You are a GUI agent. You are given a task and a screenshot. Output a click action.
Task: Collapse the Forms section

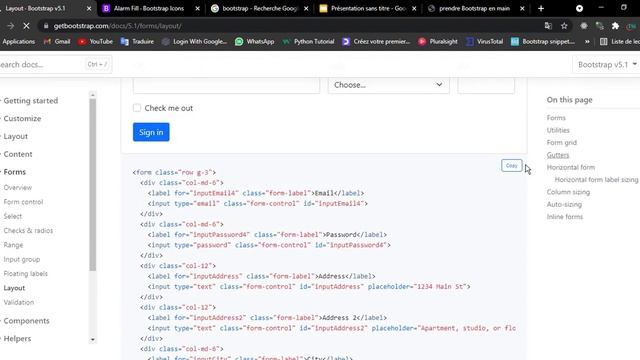coord(14,172)
